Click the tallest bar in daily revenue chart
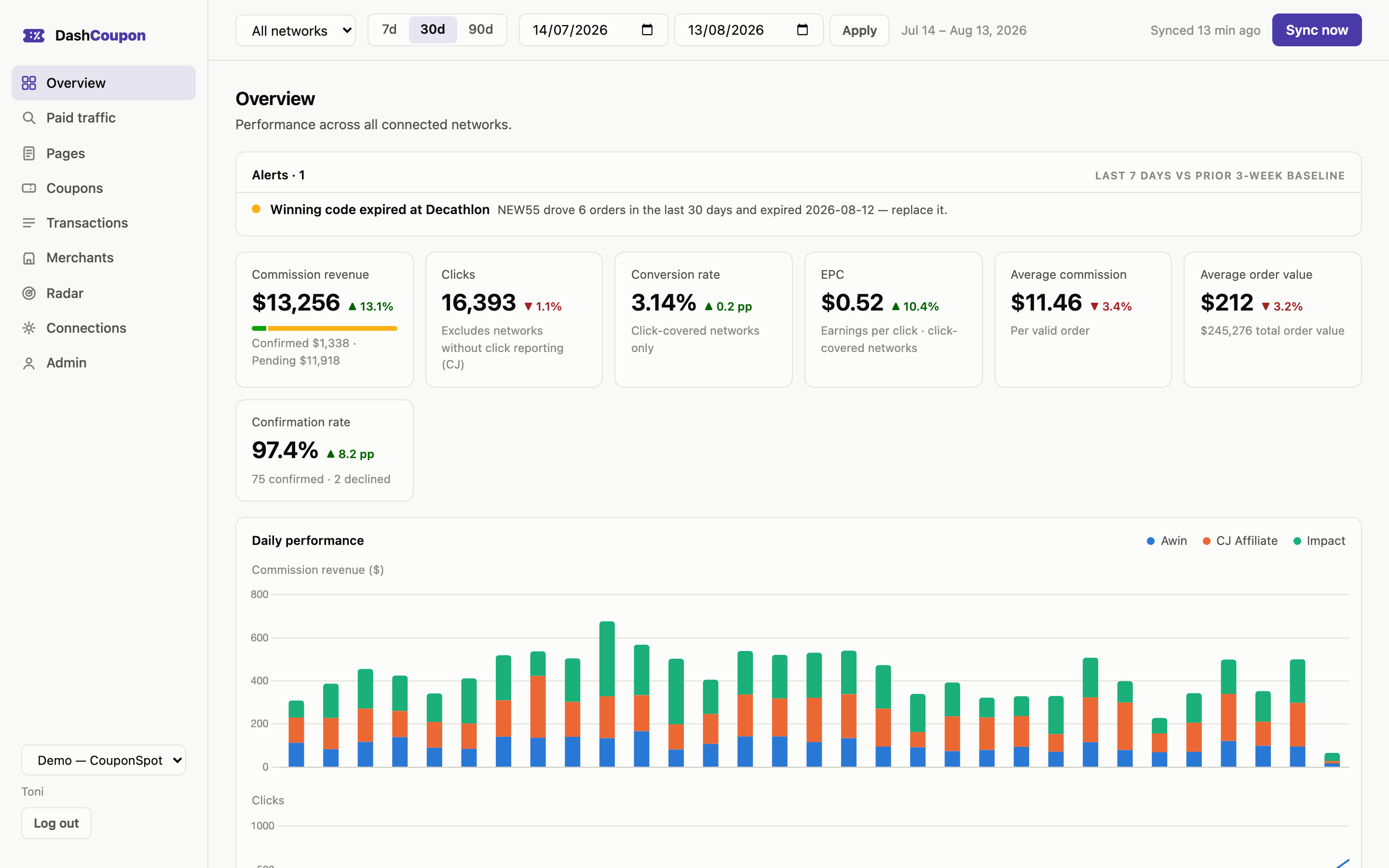Image resolution: width=1389 pixels, height=868 pixels. pyautogui.click(x=607, y=693)
